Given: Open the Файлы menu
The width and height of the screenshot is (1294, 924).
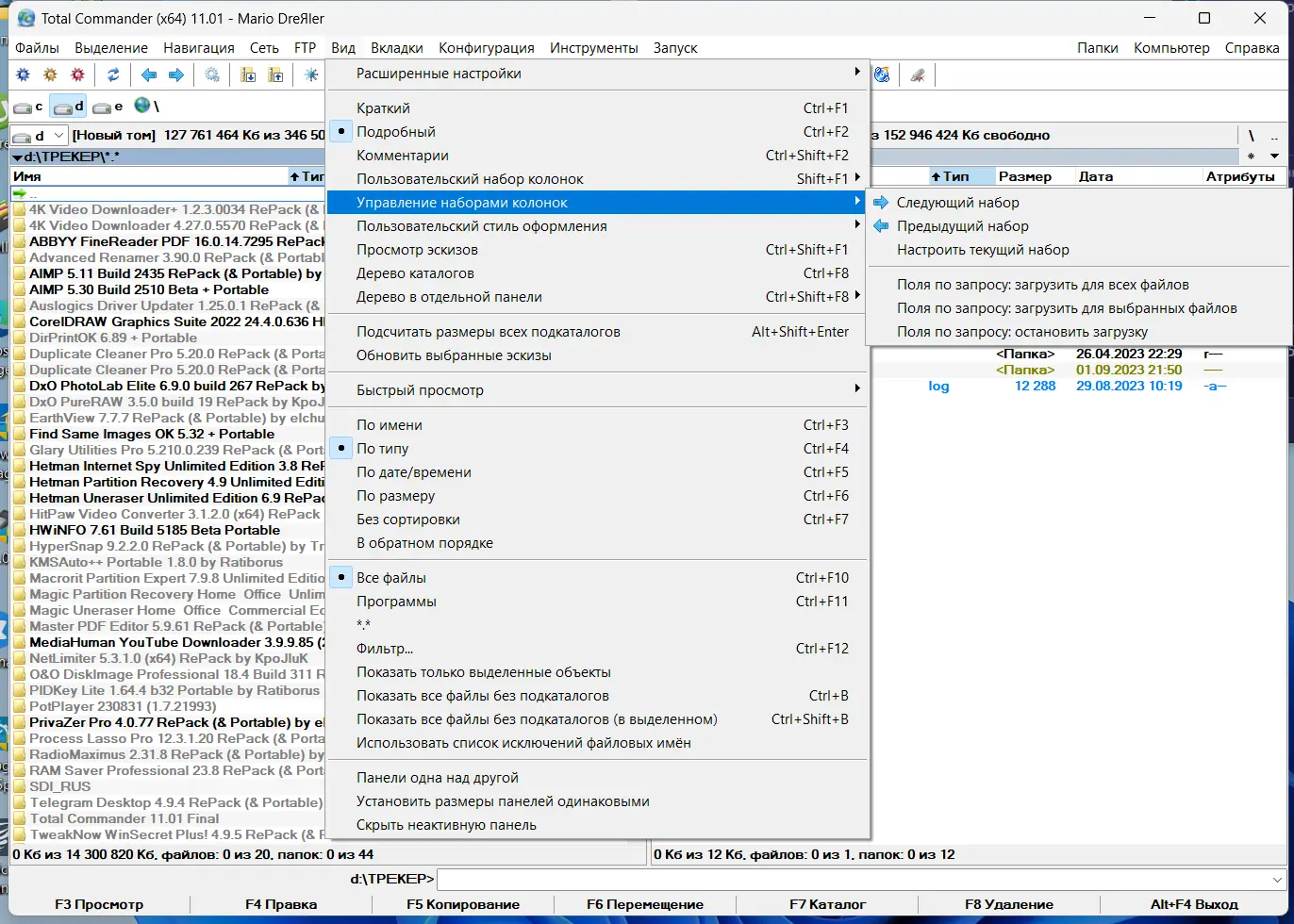Looking at the screenshot, I should 37,48.
